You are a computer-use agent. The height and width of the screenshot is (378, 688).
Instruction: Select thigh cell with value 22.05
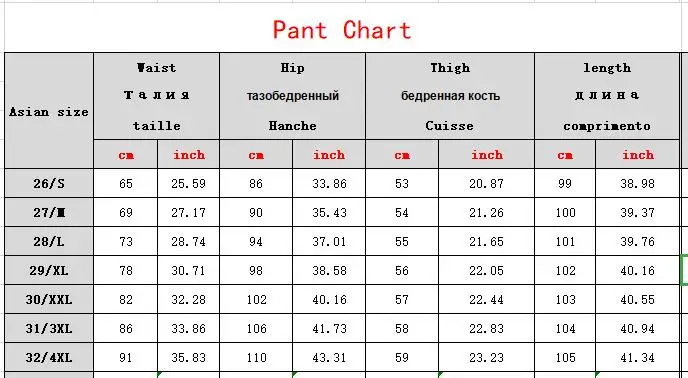(487, 270)
